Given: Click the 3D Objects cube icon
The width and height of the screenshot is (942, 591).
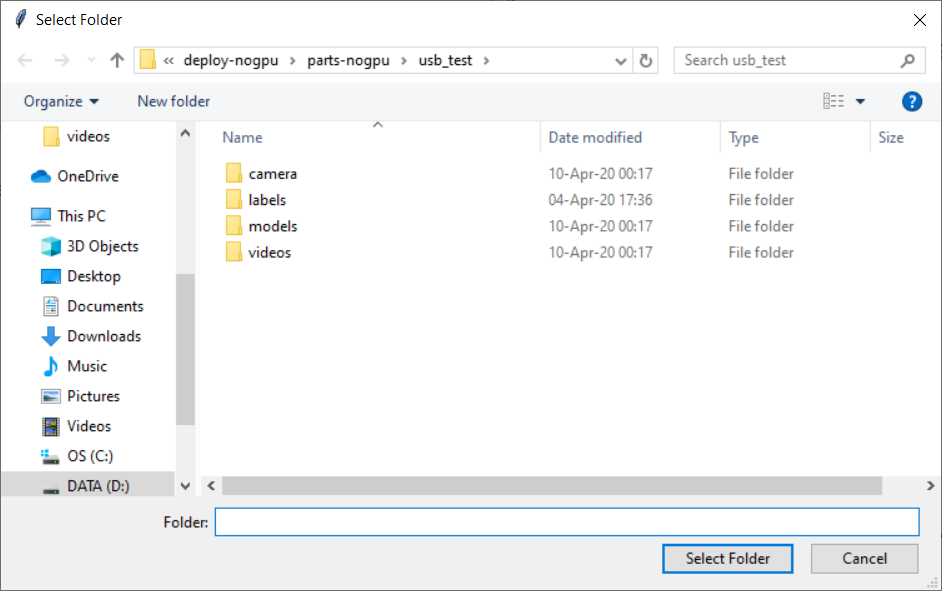Looking at the screenshot, I should coord(51,246).
